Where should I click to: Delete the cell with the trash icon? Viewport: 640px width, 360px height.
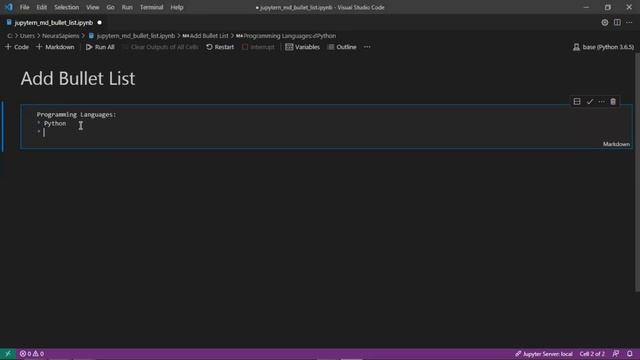[x=613, y=102]
